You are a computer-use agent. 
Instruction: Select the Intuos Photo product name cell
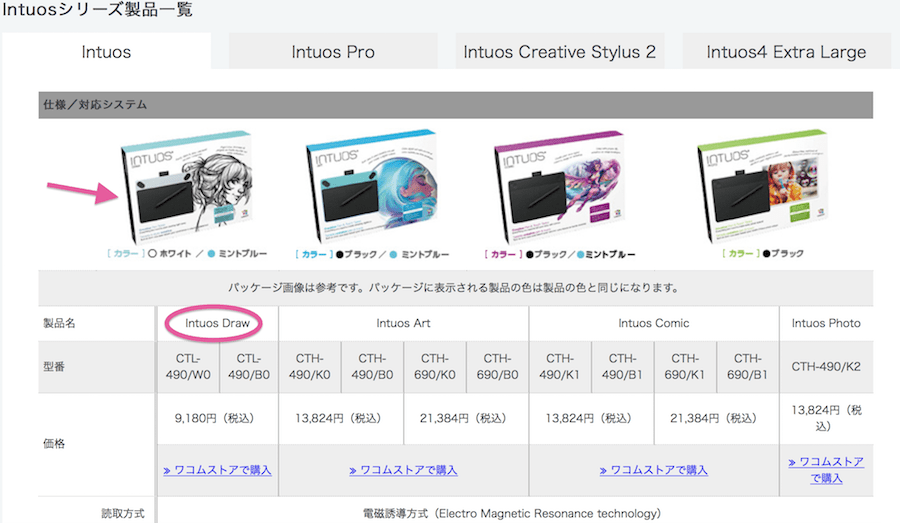(x=826, y=323)
